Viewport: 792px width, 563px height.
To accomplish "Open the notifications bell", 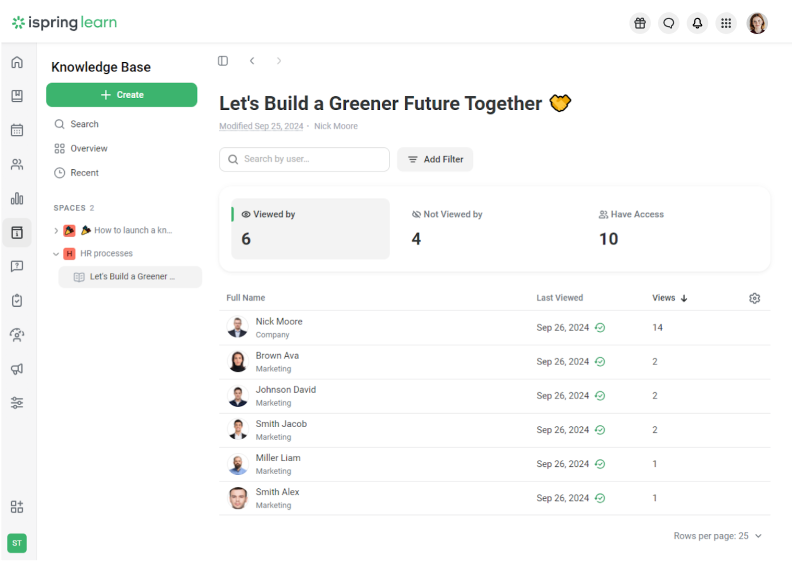I will (697, 23).
